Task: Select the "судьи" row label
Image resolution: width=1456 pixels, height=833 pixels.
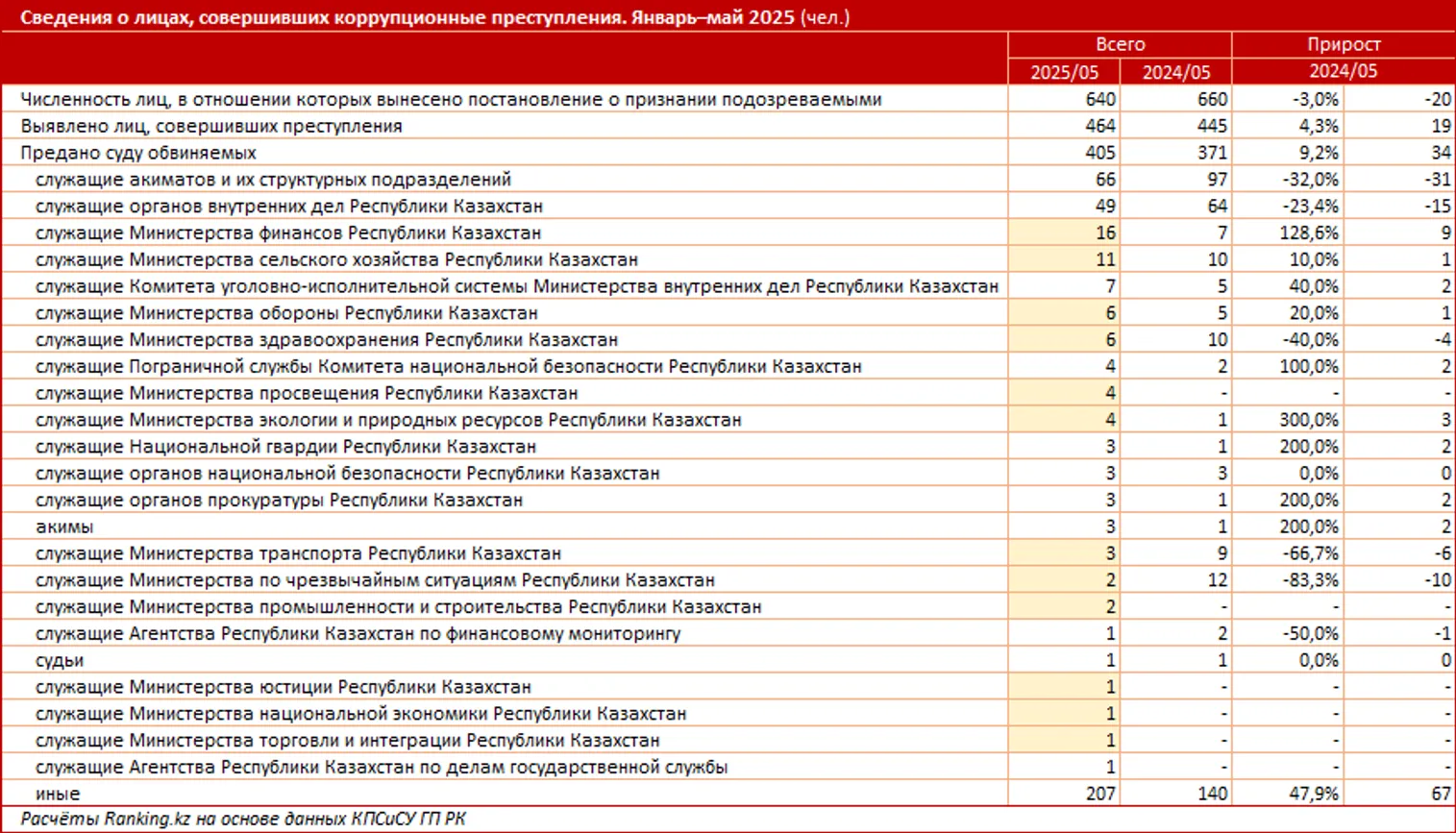Action: [60, 660]
